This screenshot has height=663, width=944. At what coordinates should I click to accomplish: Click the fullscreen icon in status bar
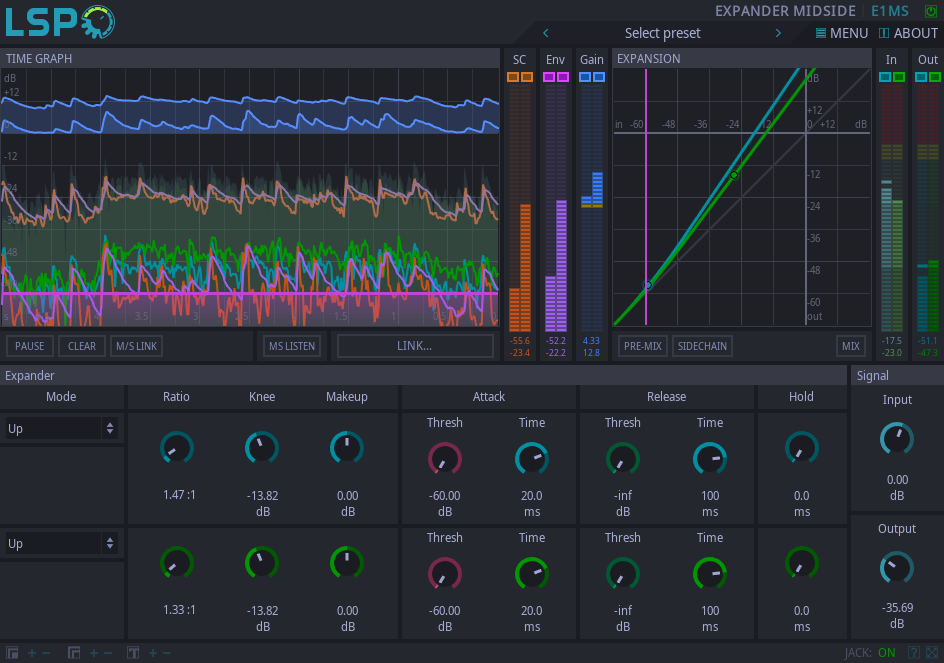[x=932, y=653]
